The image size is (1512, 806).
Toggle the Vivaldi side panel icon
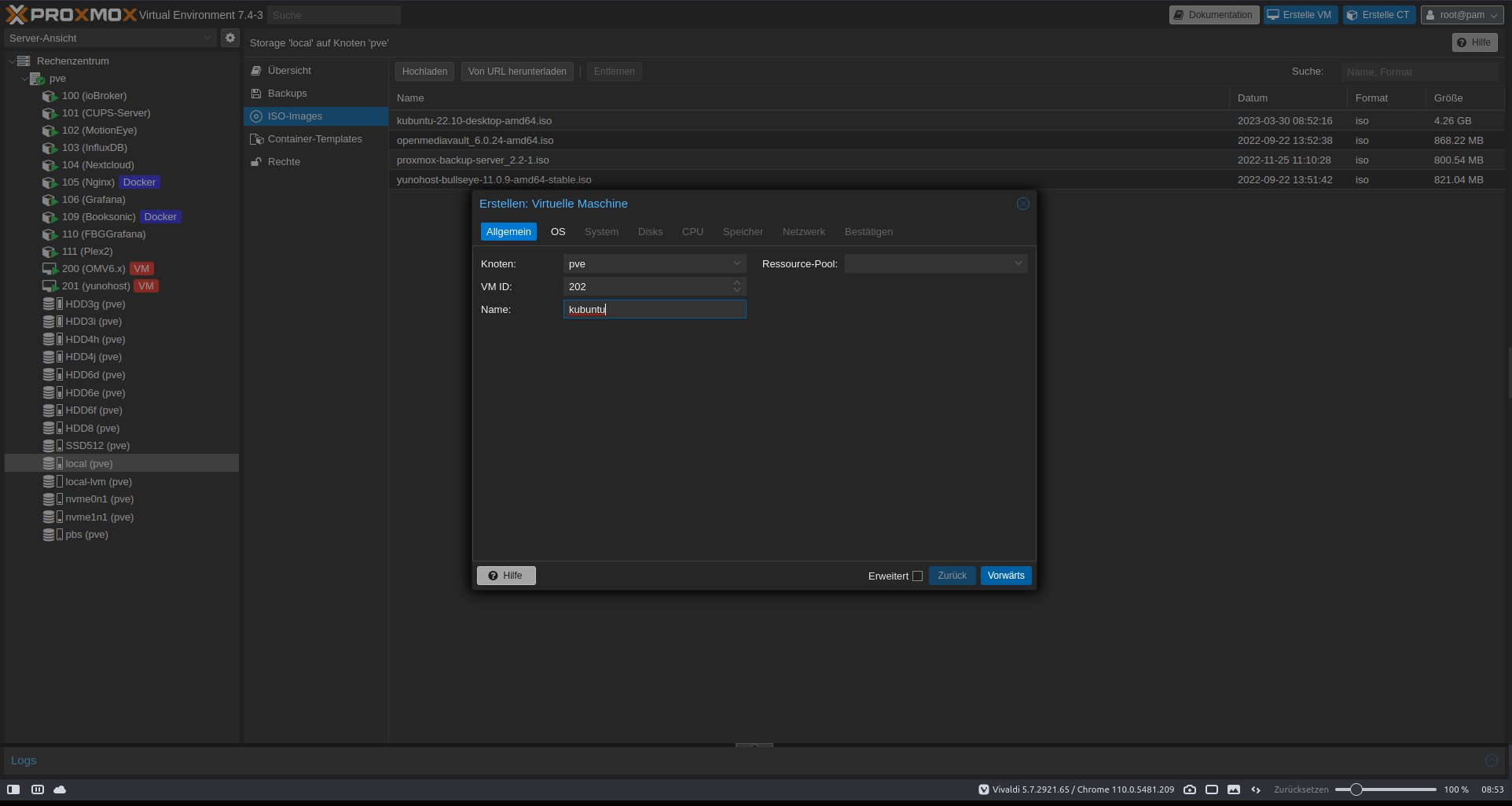[x=13, y=789]
